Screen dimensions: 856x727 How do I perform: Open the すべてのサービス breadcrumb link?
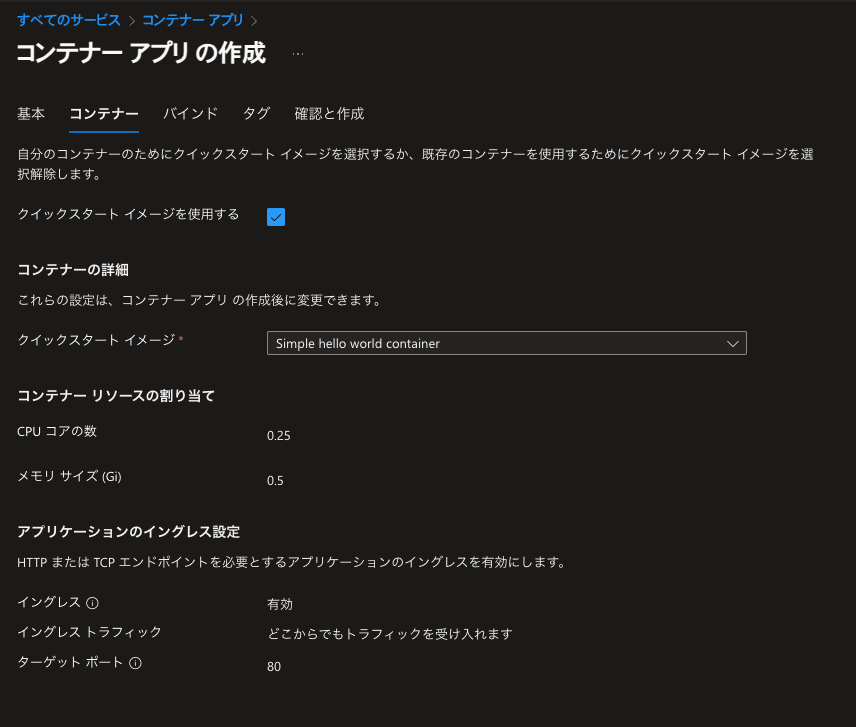[69, 20]
